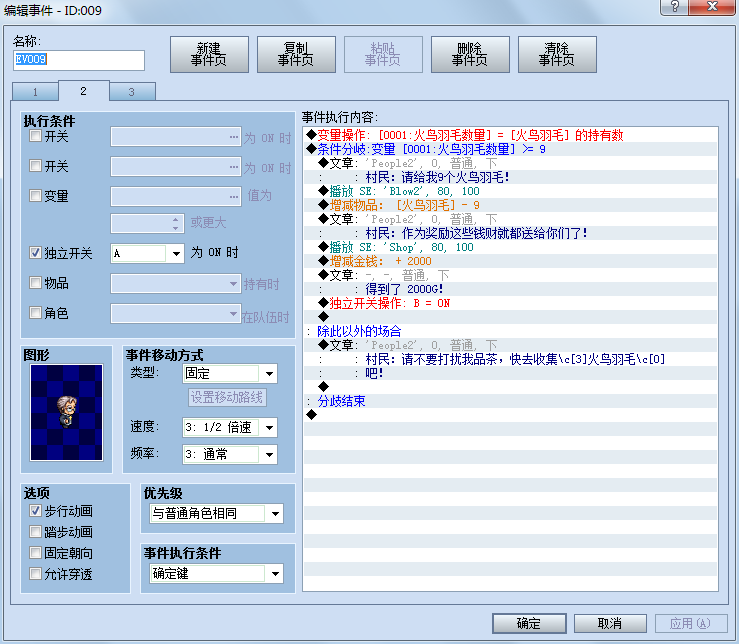Enable the 变量 condition checkbox

pos(35,196)
